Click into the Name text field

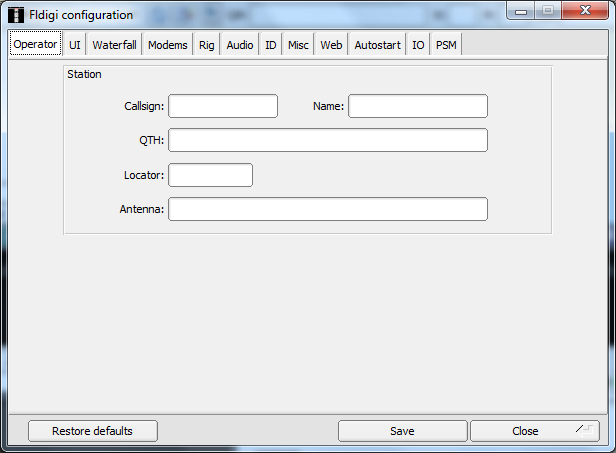tap(417, 106)
